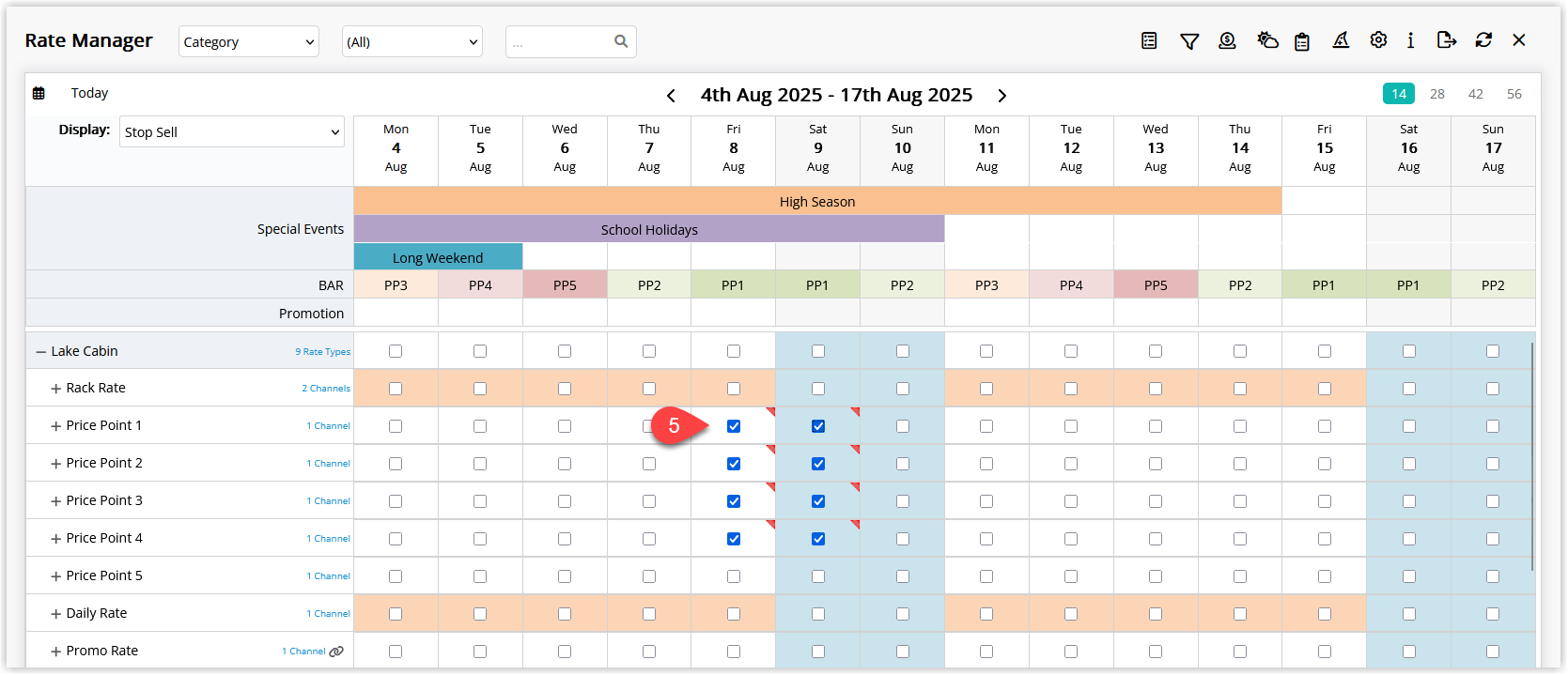The height and width of the screenshot is (675, 1568).
Task: Click the linked chain icon on Promo Rate
Action: [336, 652]
